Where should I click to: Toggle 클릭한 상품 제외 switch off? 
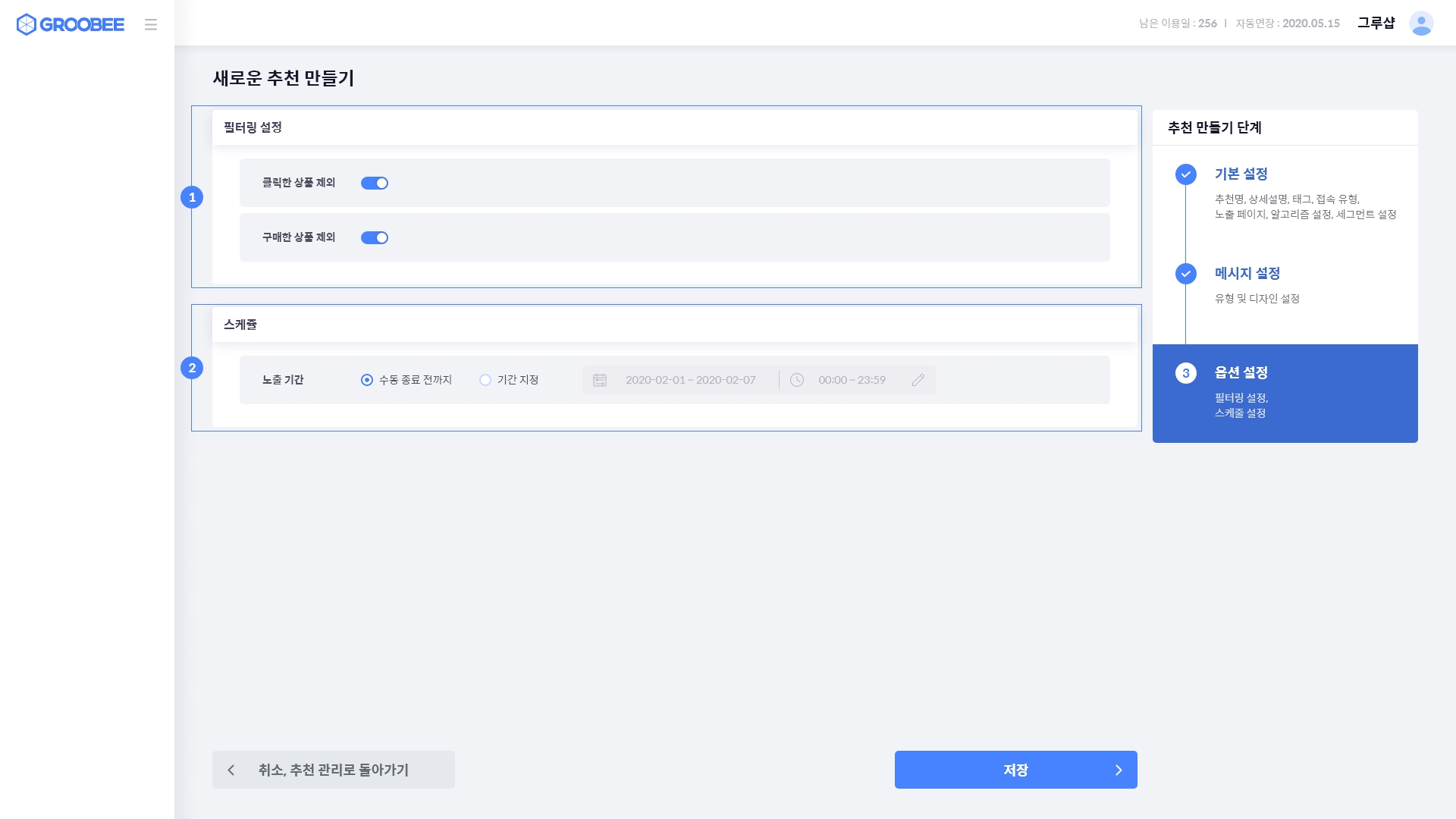tap(375, 183)
